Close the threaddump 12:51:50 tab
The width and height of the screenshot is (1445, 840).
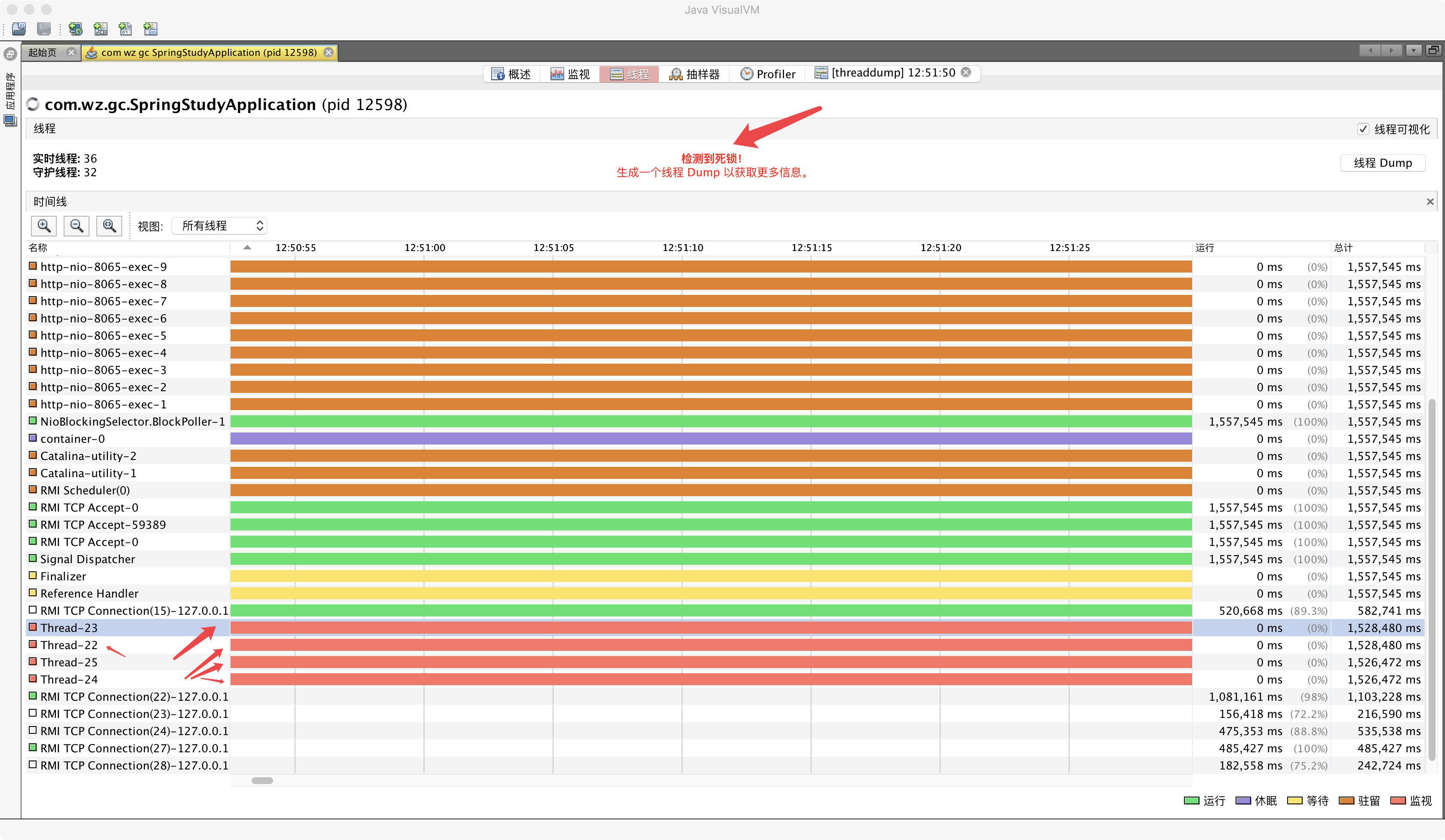click(966, 72)
